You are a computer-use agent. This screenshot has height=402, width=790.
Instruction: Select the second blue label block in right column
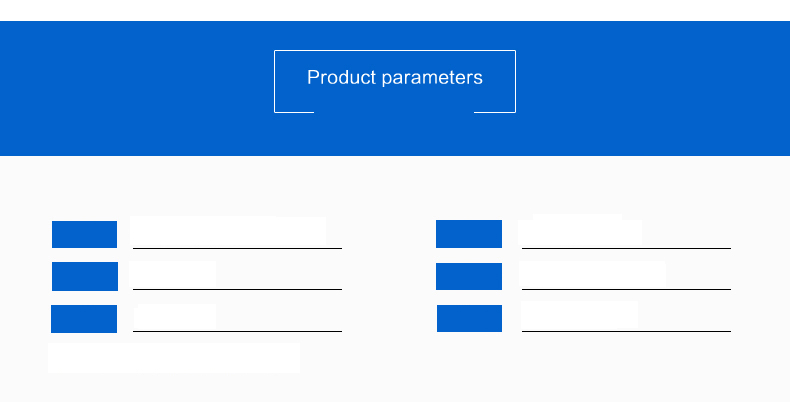tap(469, 276)
